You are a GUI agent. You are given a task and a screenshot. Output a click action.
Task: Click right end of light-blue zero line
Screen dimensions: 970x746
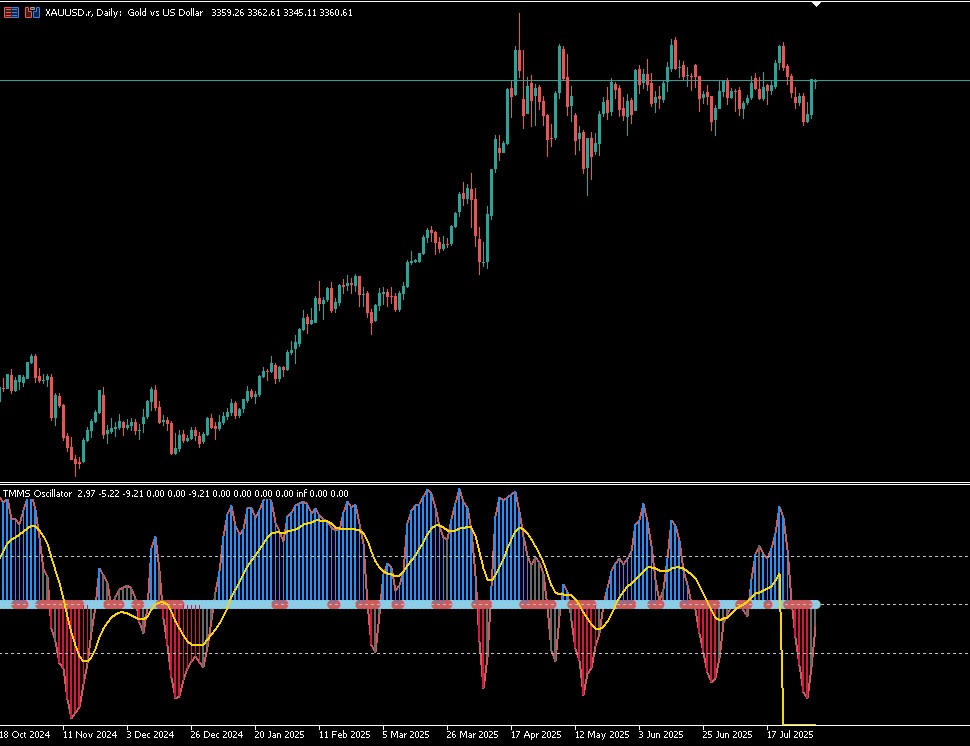[x=817, y=604]
